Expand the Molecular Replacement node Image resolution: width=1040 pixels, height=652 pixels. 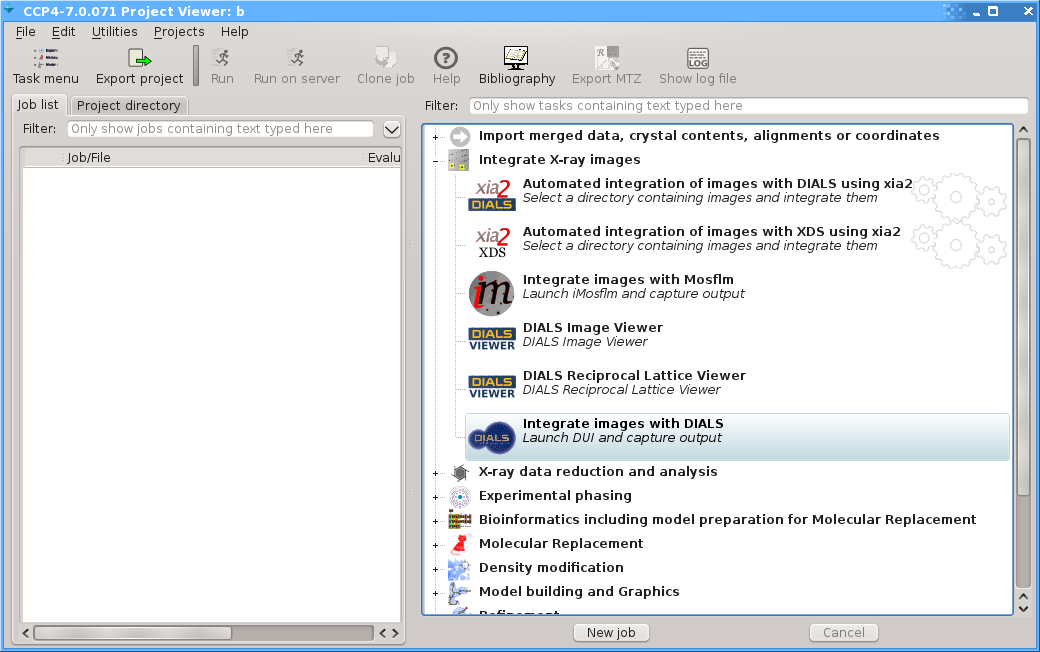coord(436,545)
